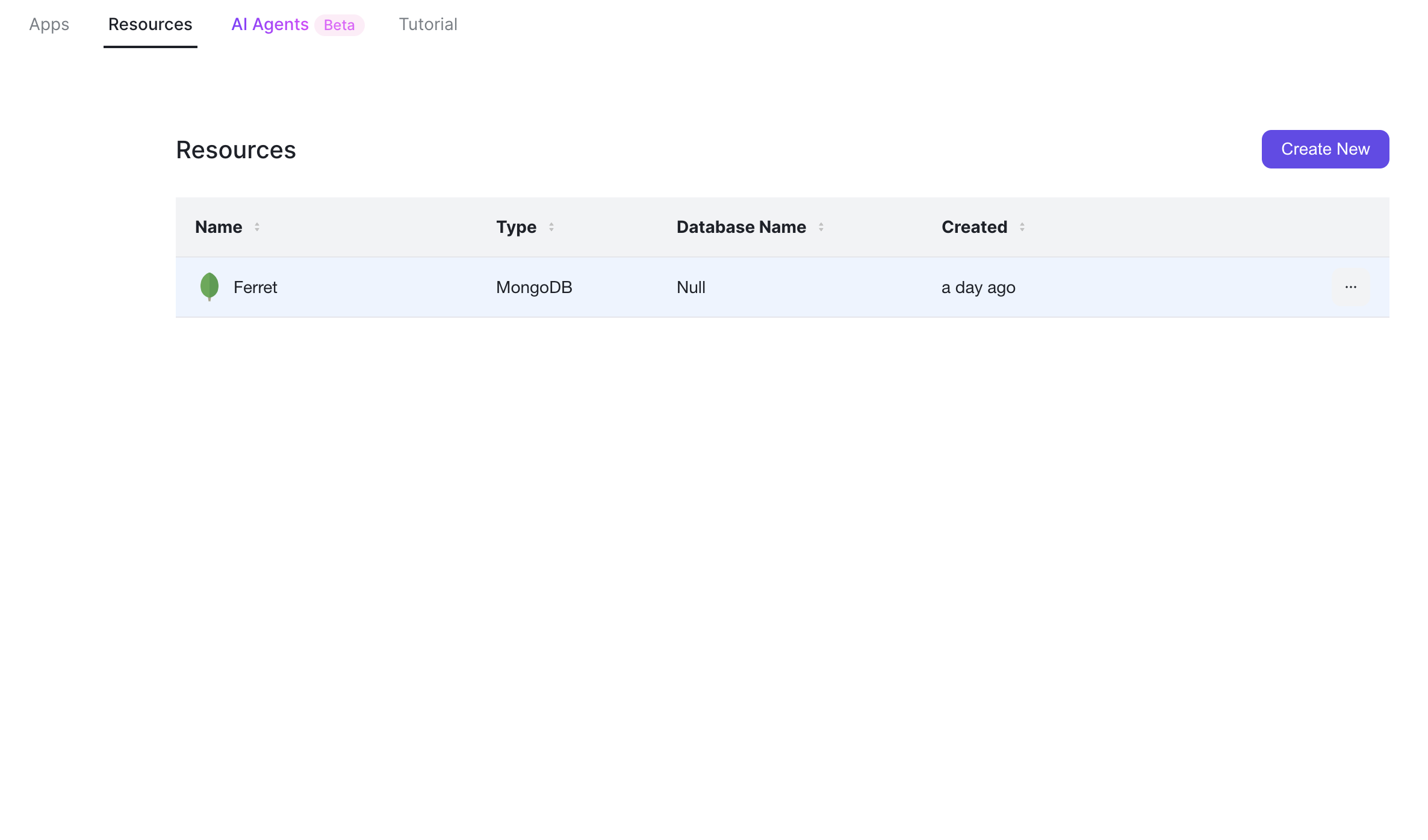Click the Beta badge next to AI Agents
The height and width of the screenshot is (840, 1428).
(x=339, y=25)
